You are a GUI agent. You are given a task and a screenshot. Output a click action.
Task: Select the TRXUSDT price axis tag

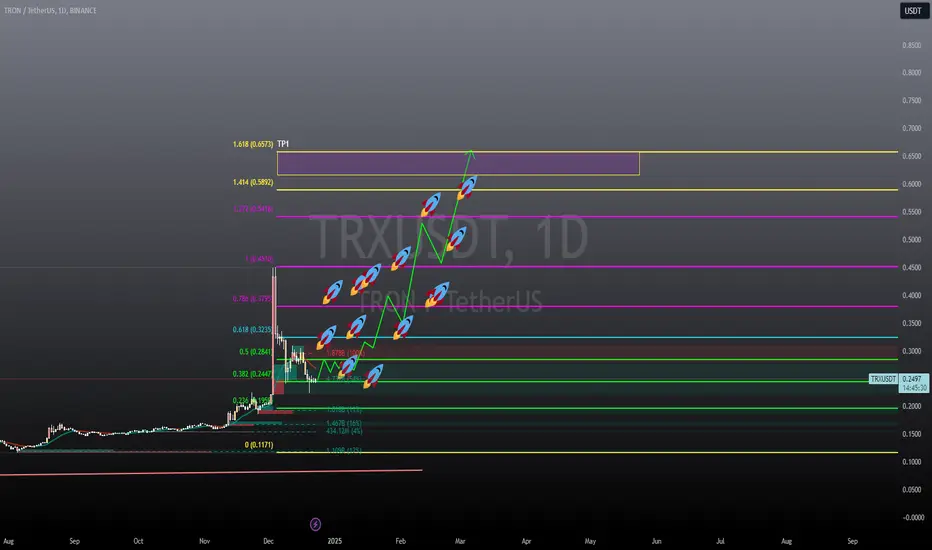[x=883, y=379]
